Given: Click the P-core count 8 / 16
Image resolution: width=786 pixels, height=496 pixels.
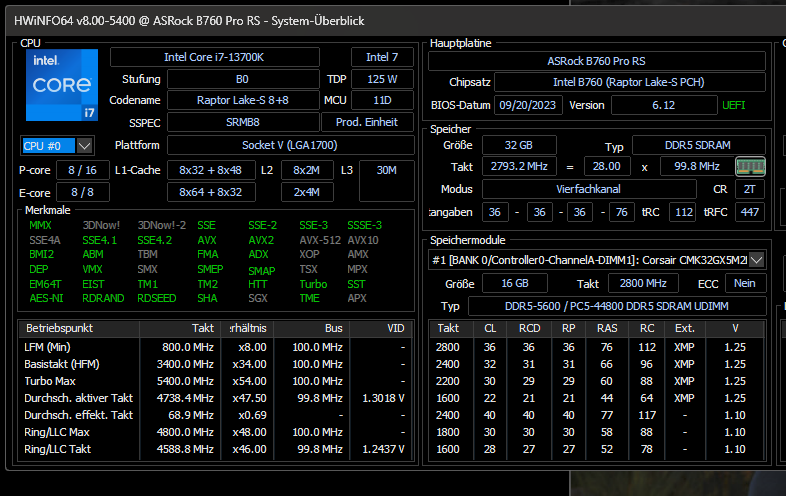Looking at the screenshot, I should click(x=83, y=170).
